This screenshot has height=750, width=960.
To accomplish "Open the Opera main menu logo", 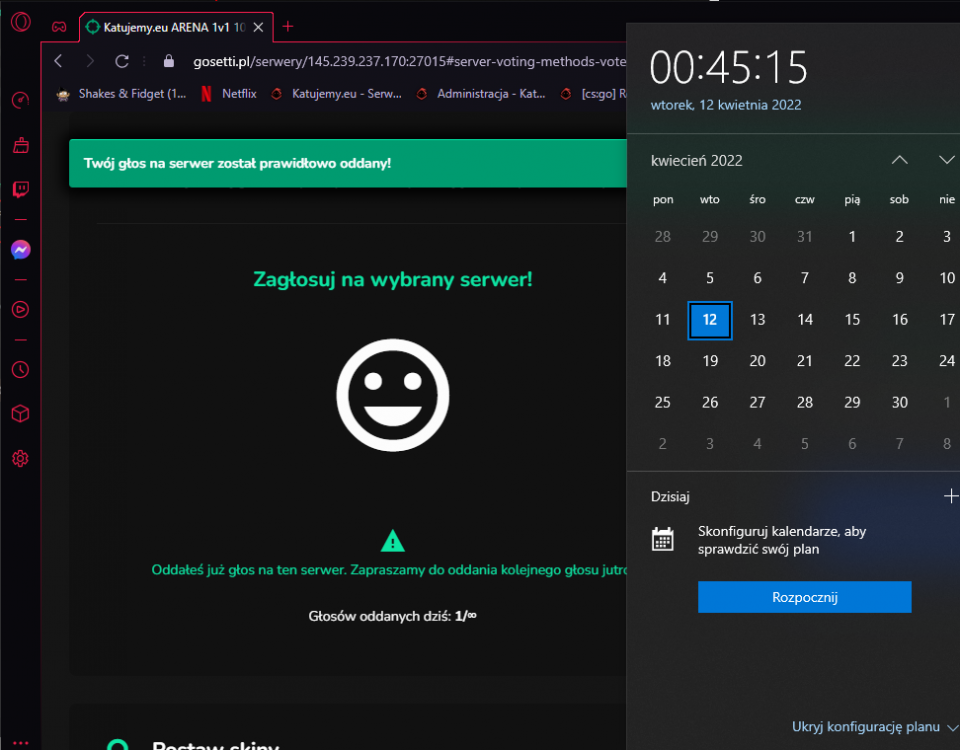I will (x=20, y=23).
